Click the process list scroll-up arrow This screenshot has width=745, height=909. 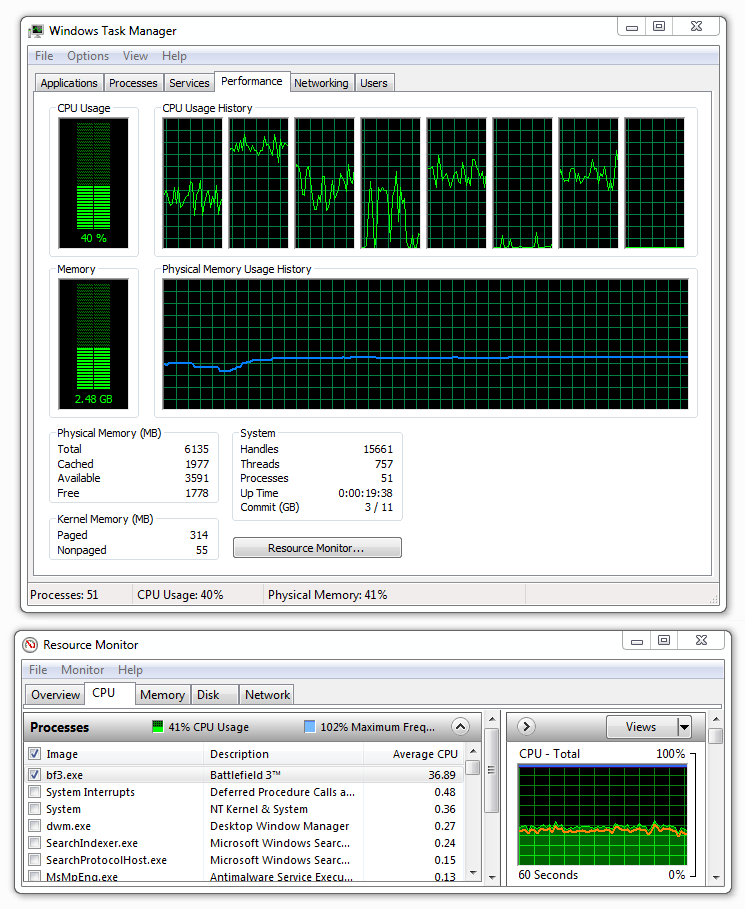point(472,768)
